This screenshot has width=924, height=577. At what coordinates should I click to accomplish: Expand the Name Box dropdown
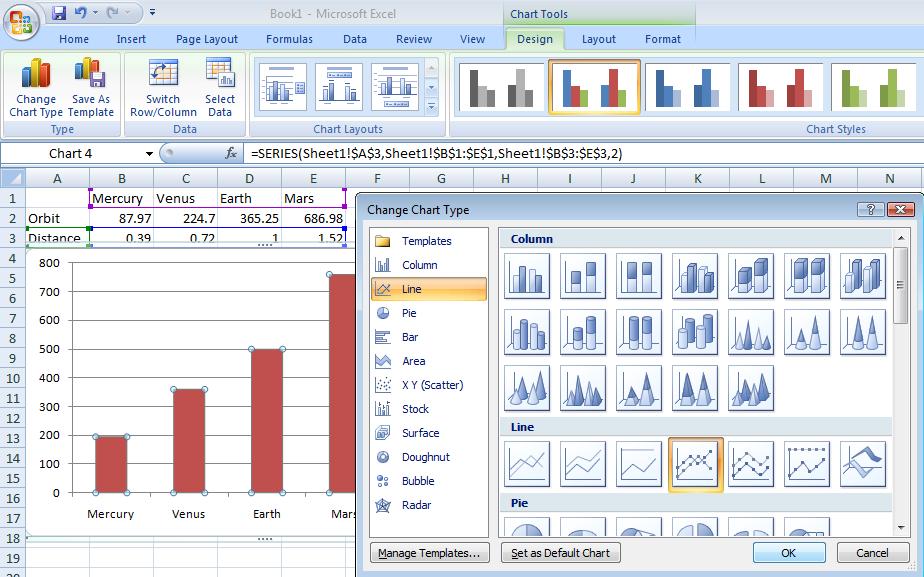point(150,154)
